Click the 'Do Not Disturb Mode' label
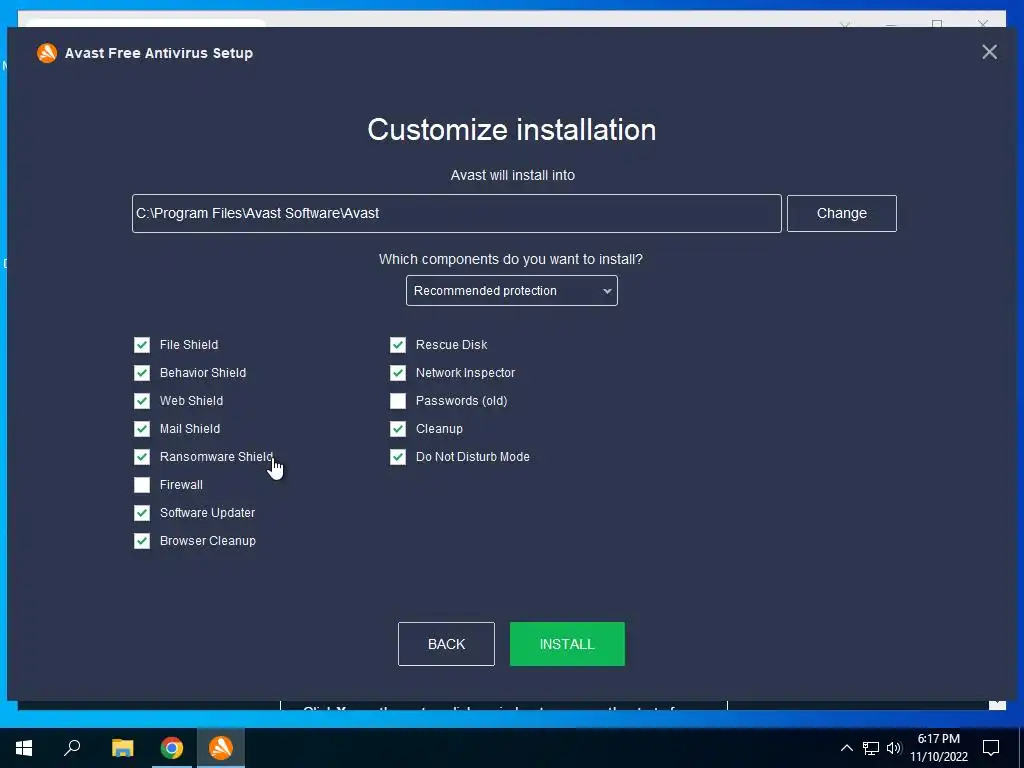The image size is (1024, 768). coord(473,457)
